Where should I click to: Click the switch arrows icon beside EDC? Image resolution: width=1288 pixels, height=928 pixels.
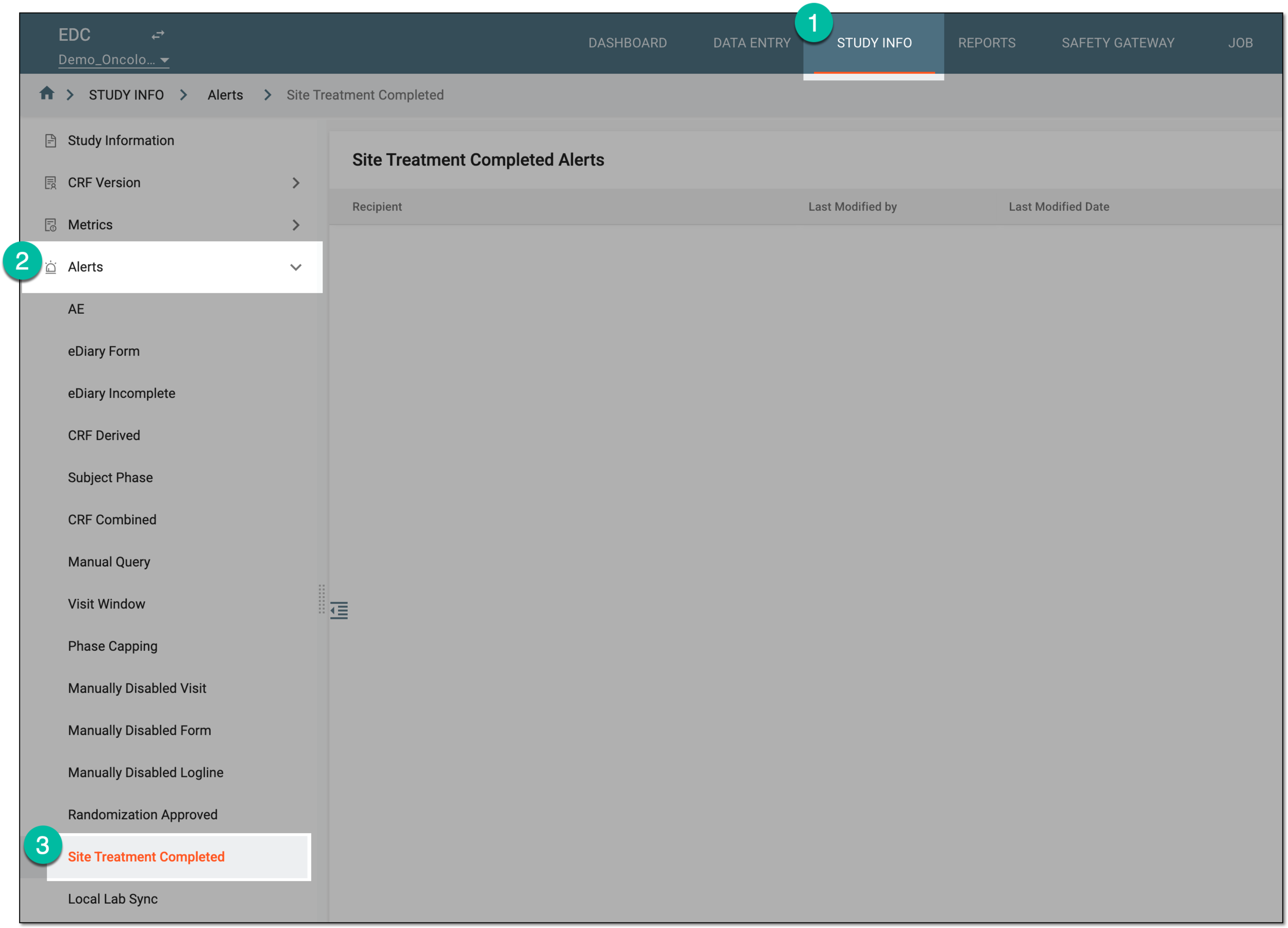click(158, 35)
